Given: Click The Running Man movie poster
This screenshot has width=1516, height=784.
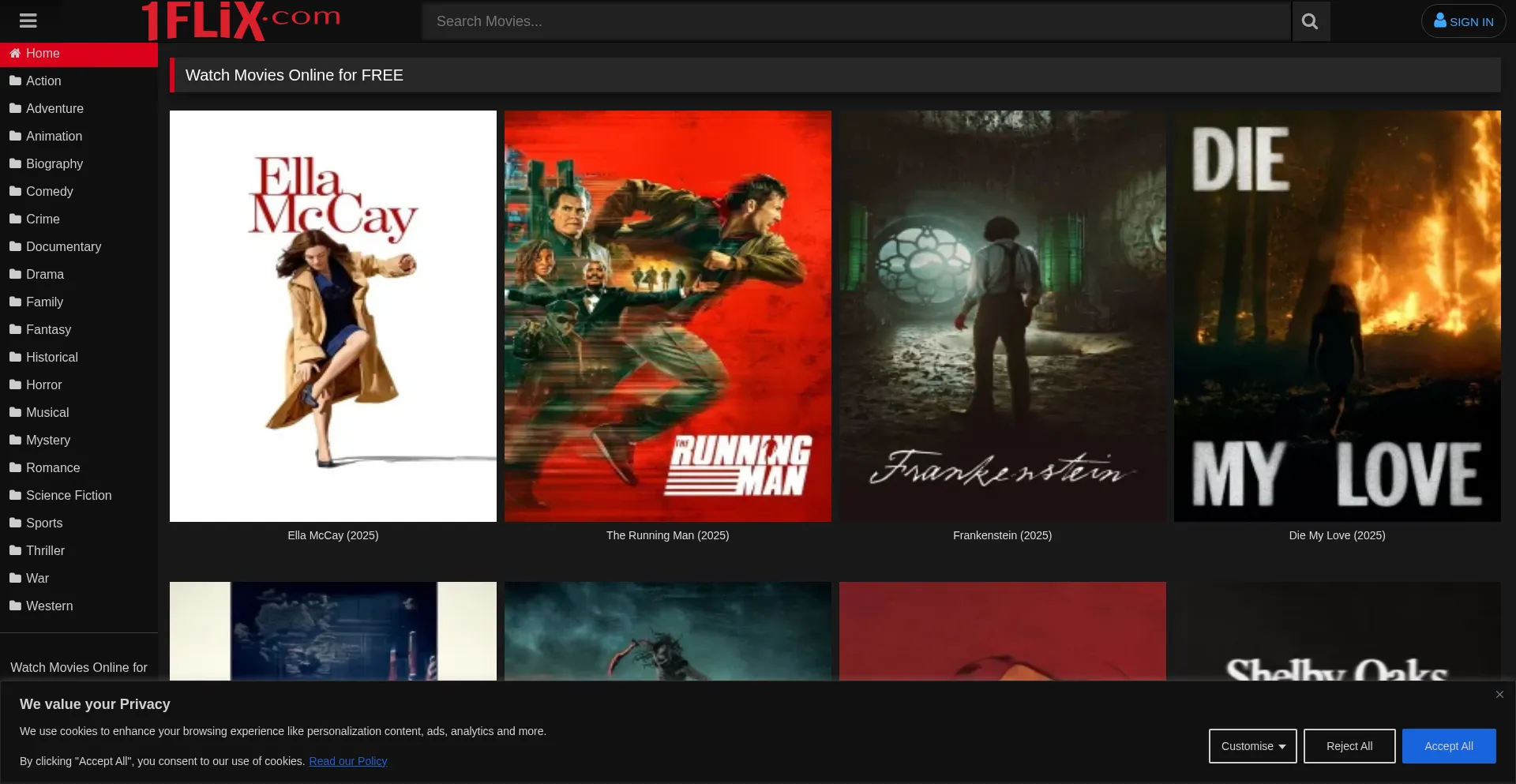Looking at the screenshot, I should tap(667, 316).
